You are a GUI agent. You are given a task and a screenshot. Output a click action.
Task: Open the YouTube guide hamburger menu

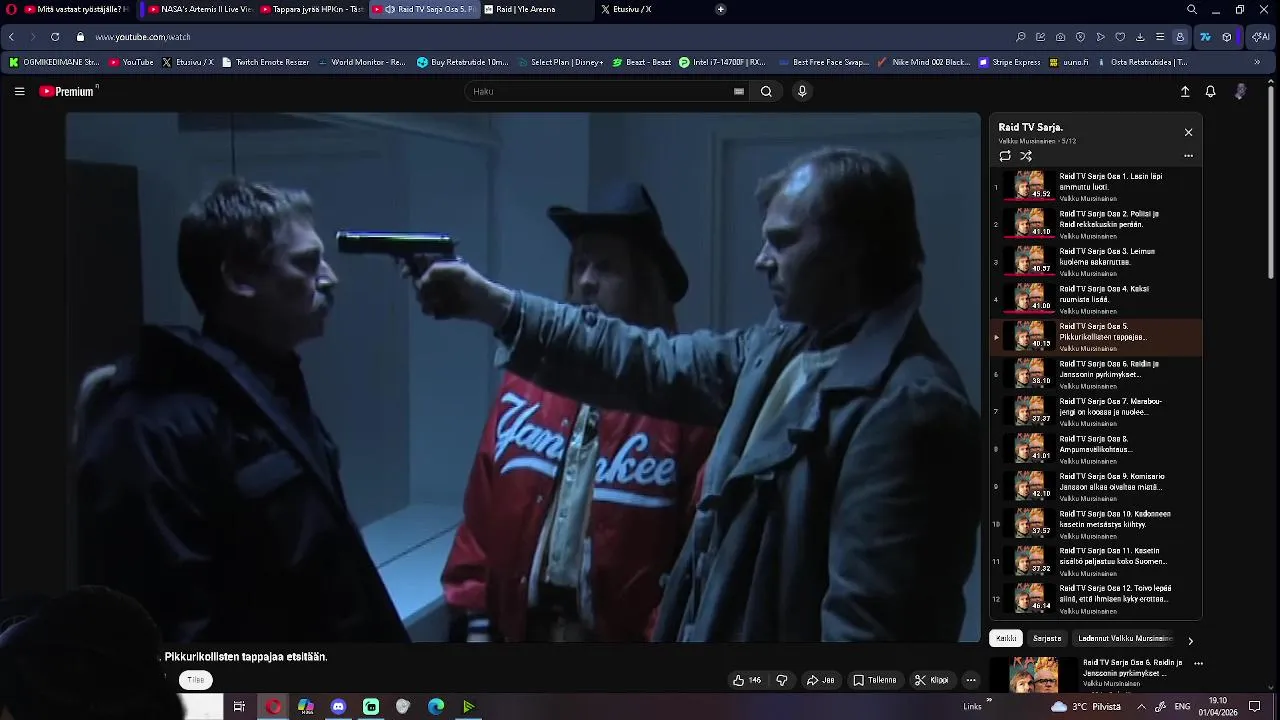tap(19, 91)
